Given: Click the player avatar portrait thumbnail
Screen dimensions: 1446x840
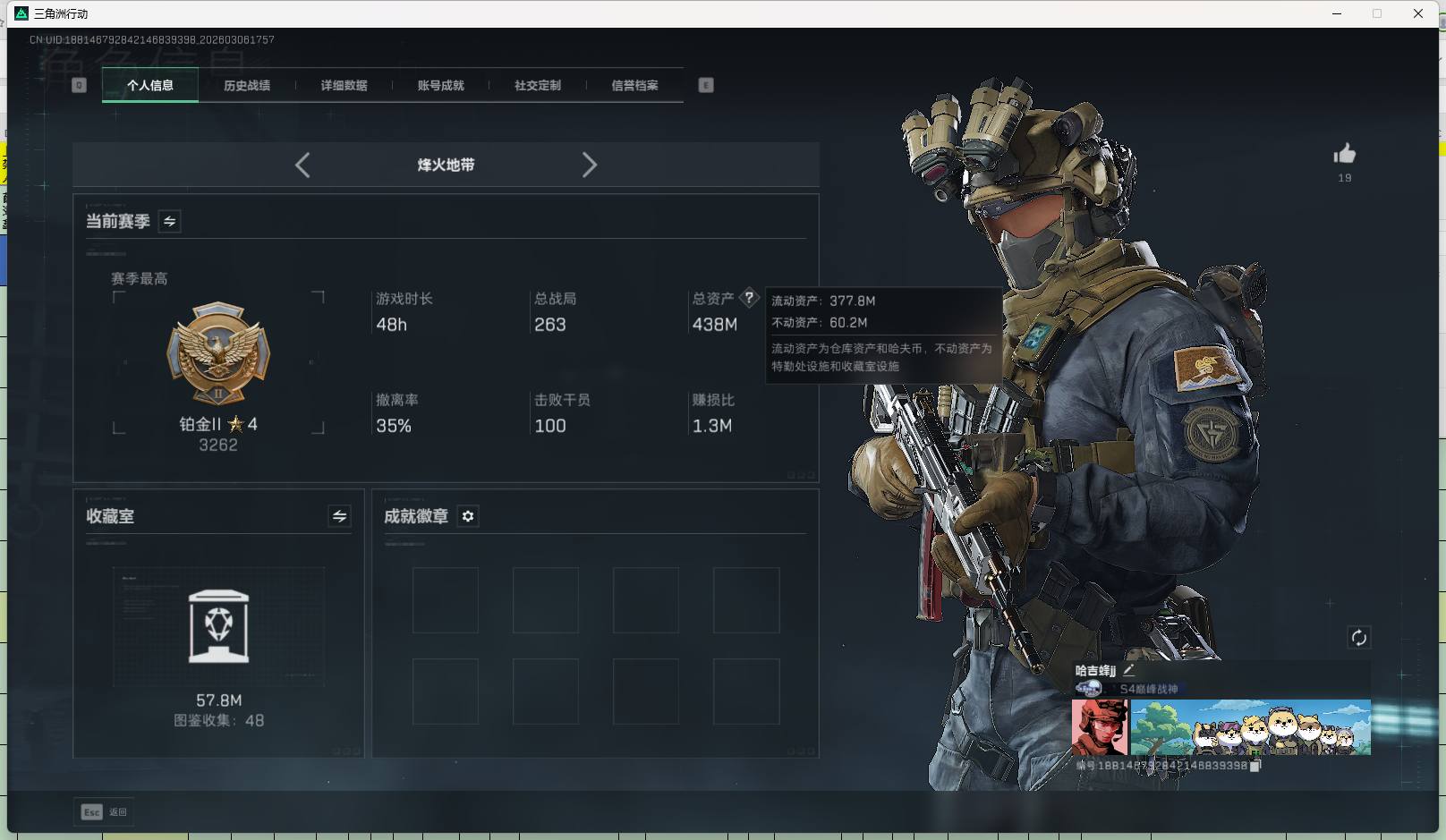Looking at the screenshot, I should [1100, 727].
